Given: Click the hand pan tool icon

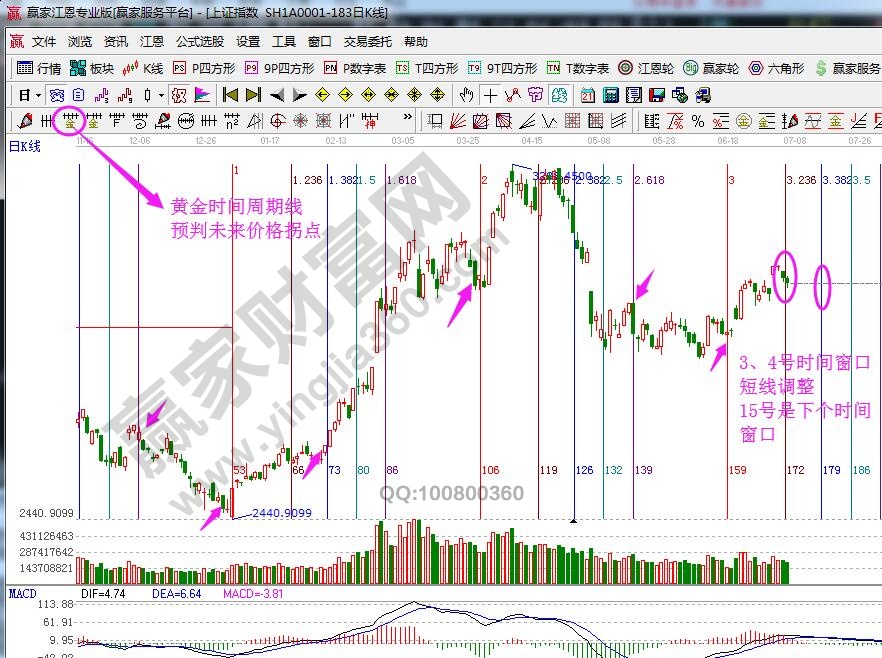Looking at the screenshot, I should pos(466,95).
